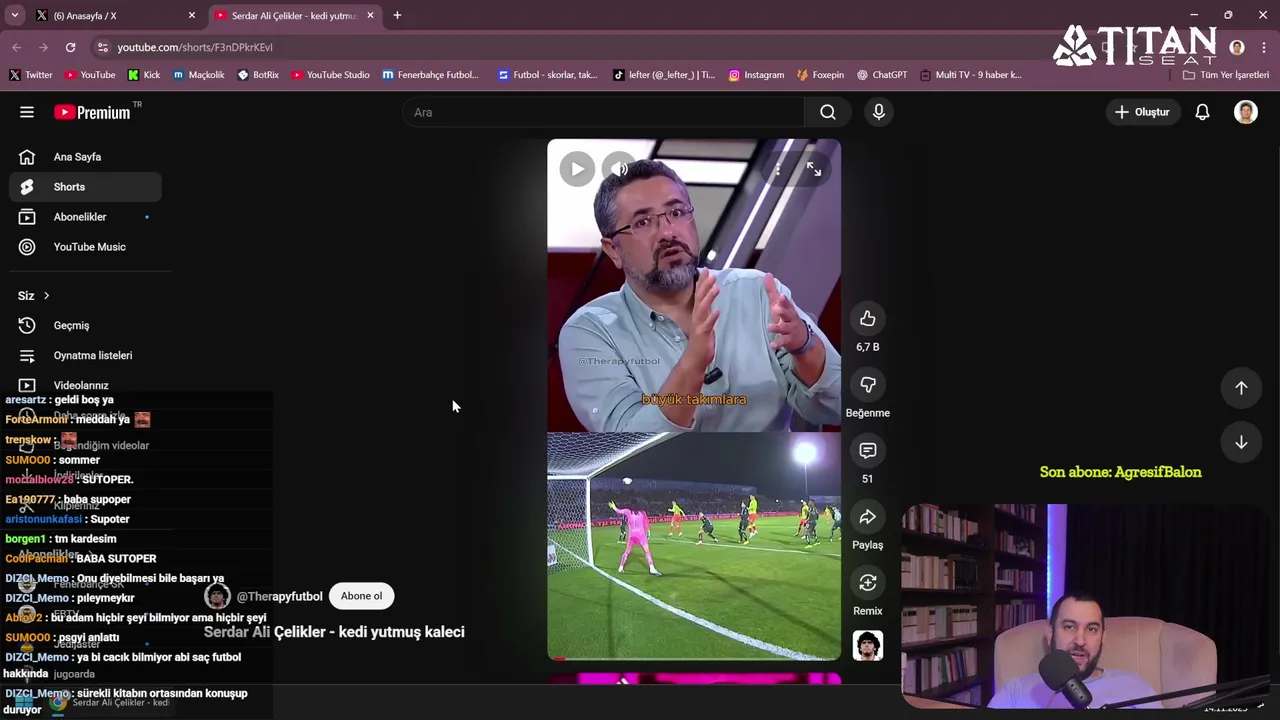Open the Fenerbahçe Futbol bookmark
The height and width of the screenshot is (720, 1280).
431,75
